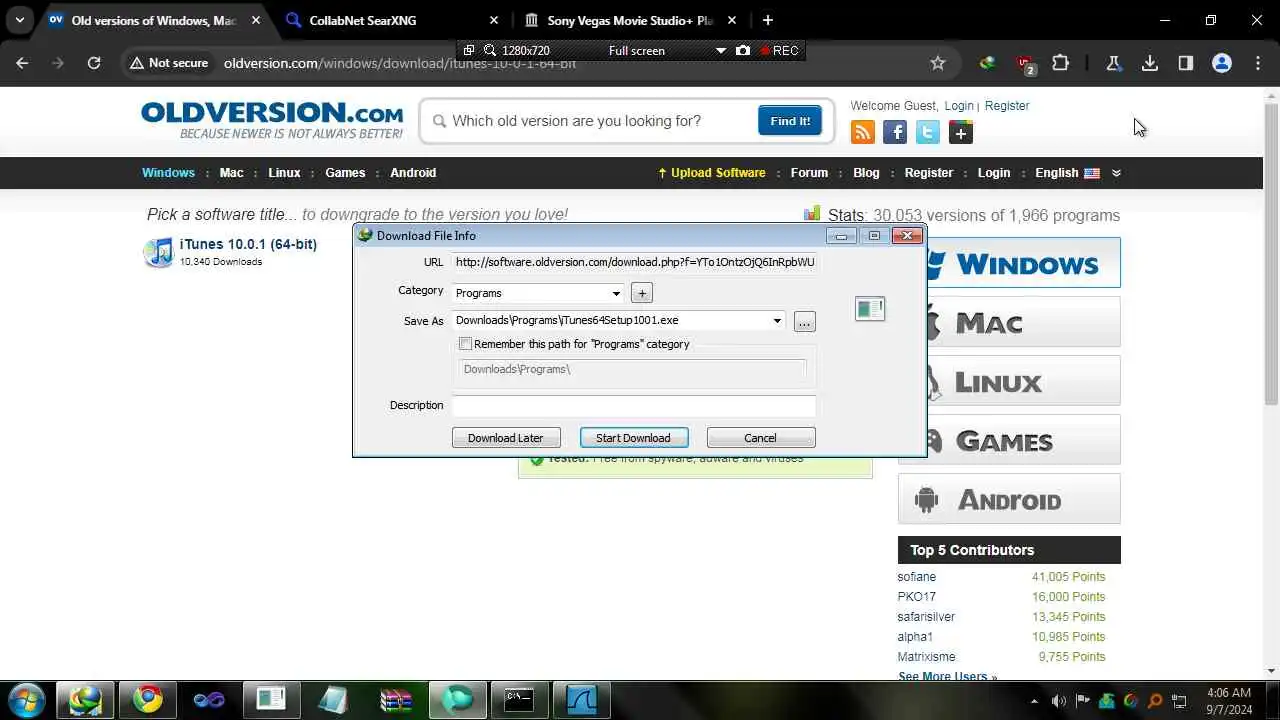The height and width of the screenshot is (720, 1280).
Task: Open the Blog link
Action: [x=866, y=173]
